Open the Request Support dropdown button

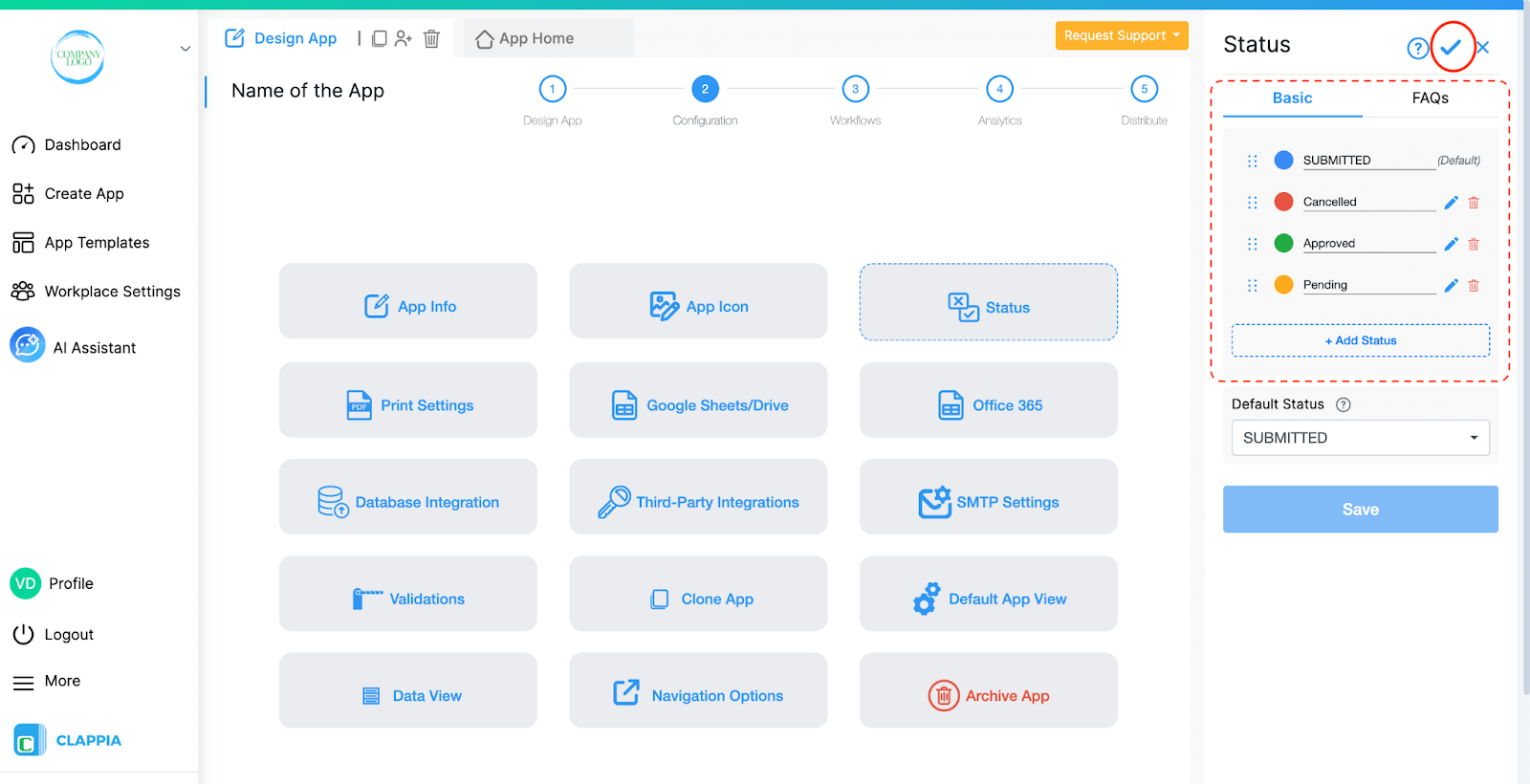(1122, 35)
